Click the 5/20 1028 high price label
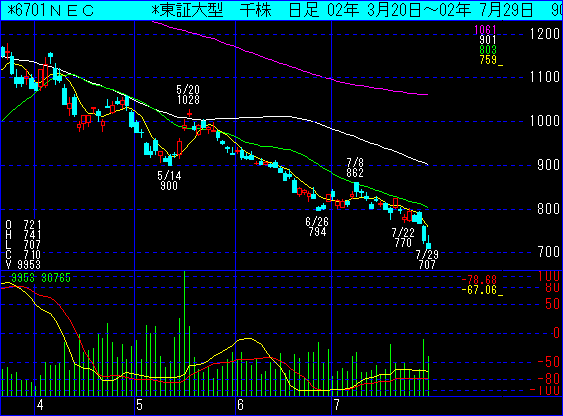 point(188,94)
